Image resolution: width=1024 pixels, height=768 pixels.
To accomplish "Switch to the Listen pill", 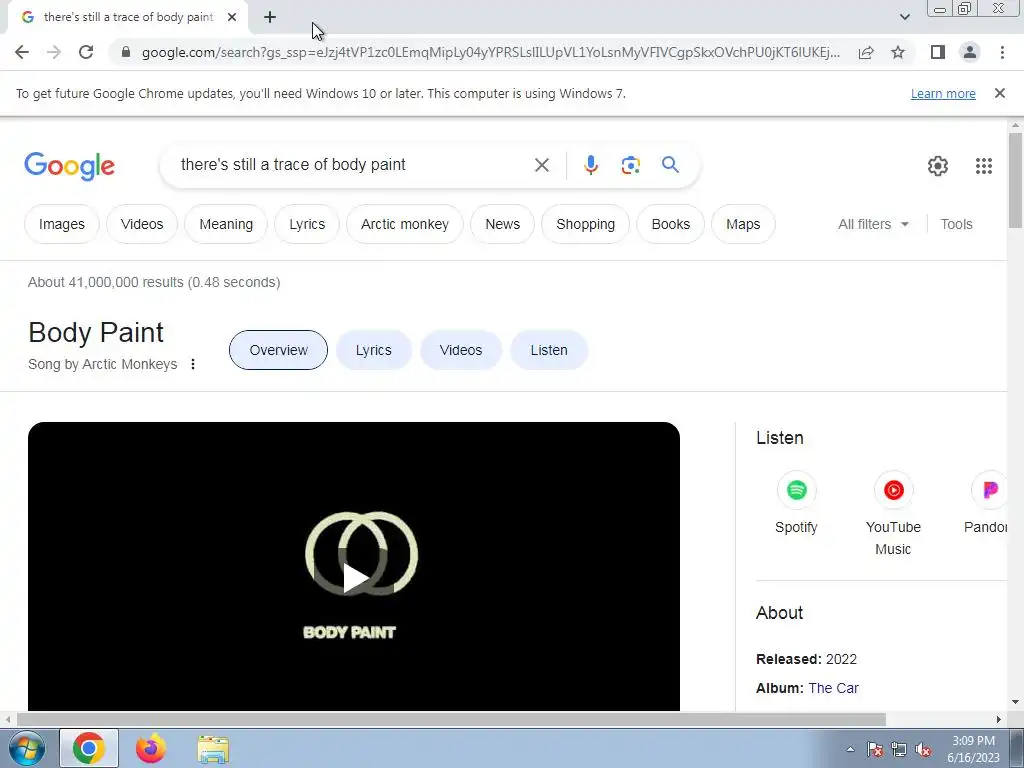I will [x=549, y=350].
